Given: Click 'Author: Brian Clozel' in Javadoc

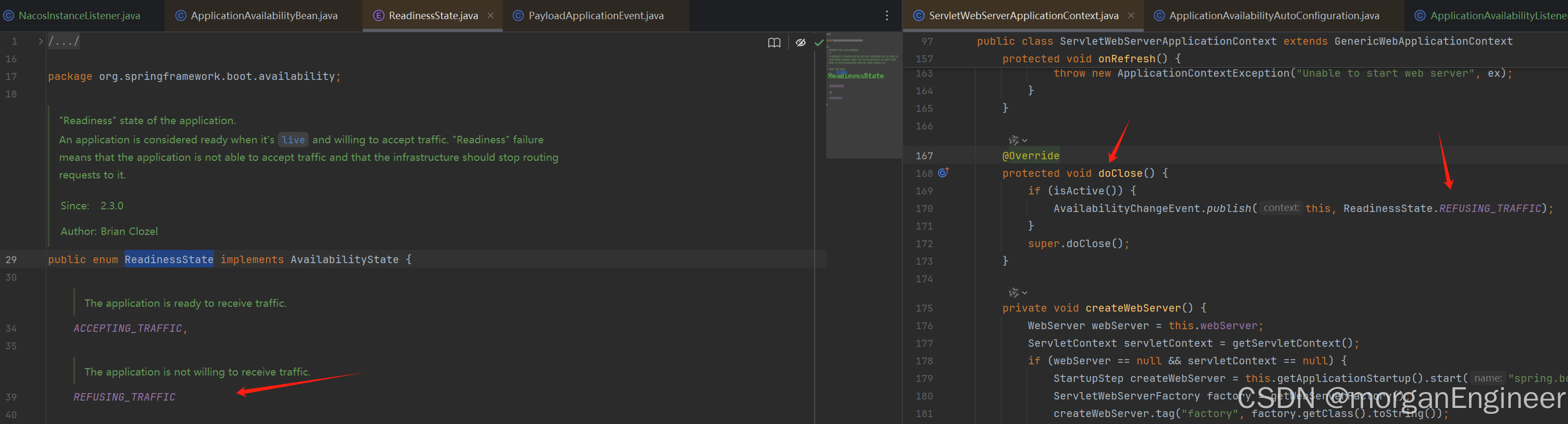Looking at the screenshot, I should click(x=109, y=232).
